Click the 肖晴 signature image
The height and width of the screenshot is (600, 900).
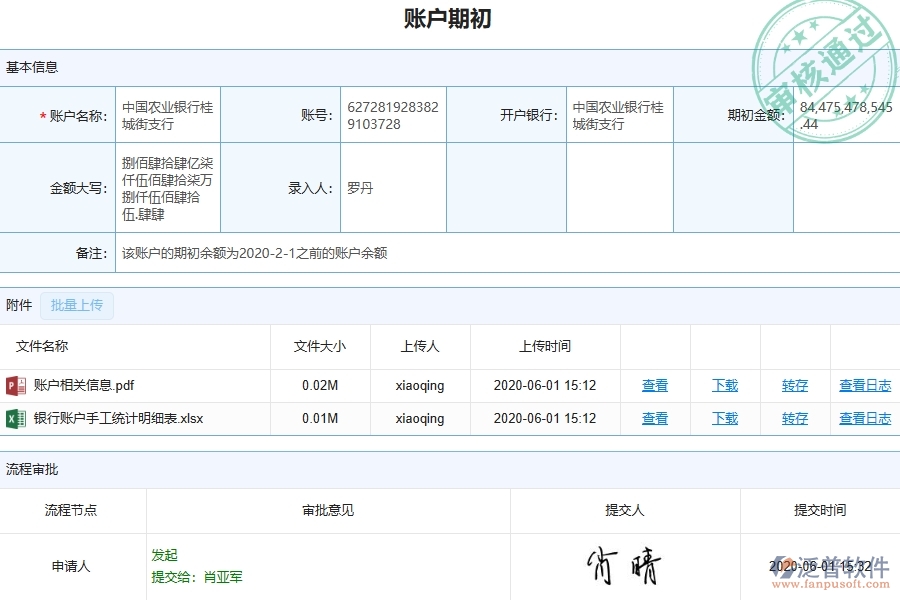[622, 565]
